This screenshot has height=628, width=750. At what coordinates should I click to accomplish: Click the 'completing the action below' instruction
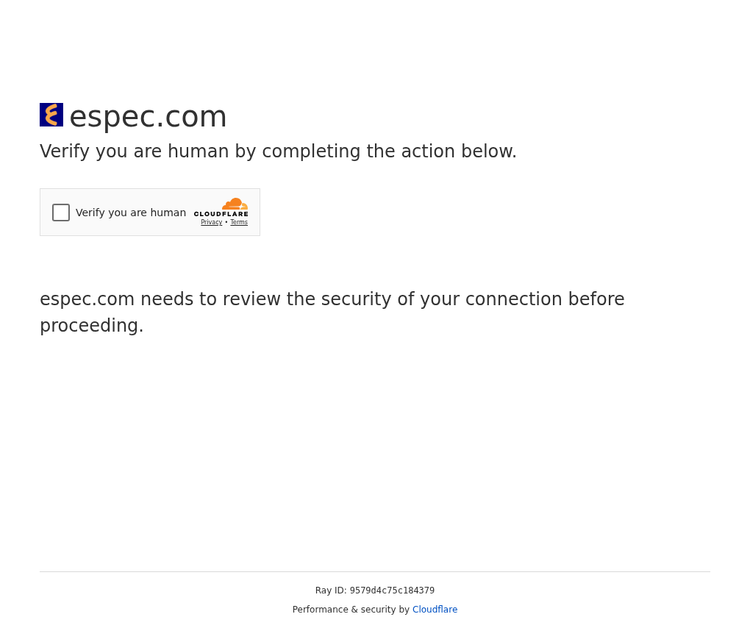pyautogui.click(x=389, y=151)
